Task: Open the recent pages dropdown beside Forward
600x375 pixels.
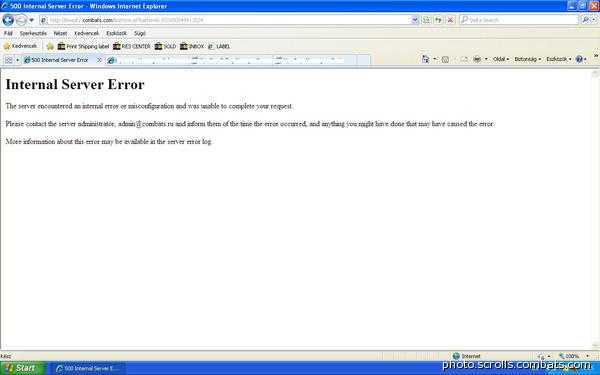Action: pyautogui.click(x=32, y=20)
